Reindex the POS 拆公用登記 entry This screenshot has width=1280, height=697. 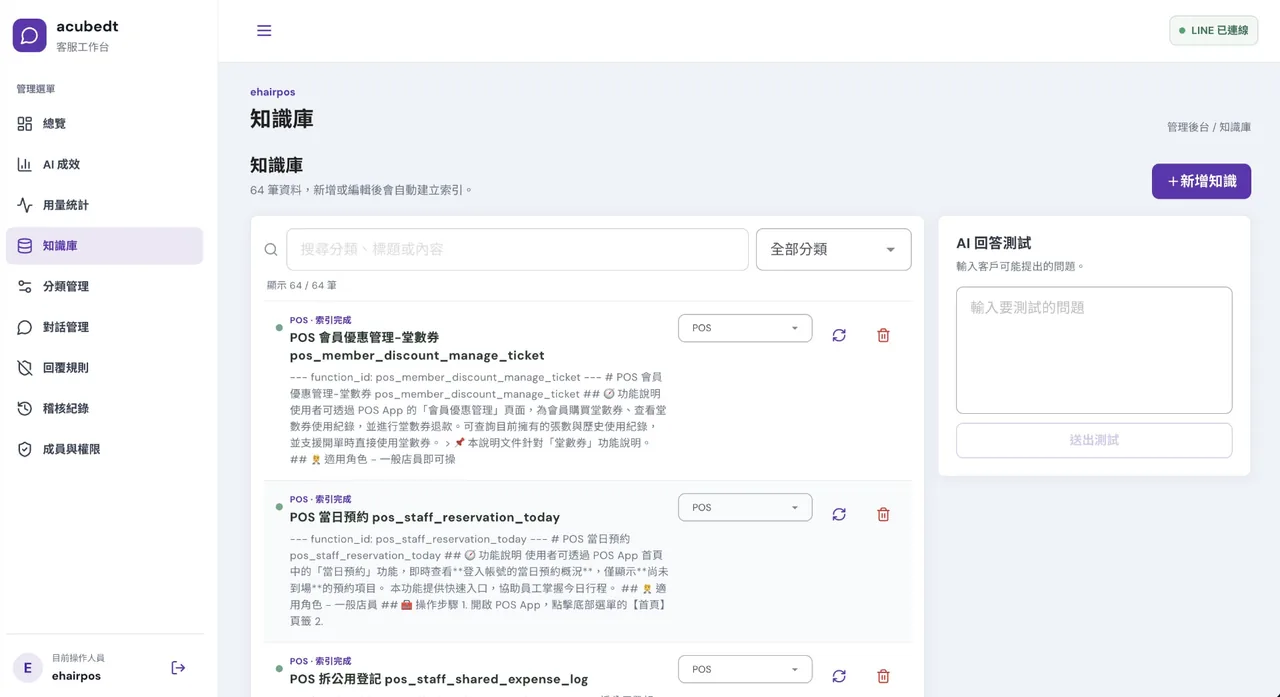click(x=839, y=676)
